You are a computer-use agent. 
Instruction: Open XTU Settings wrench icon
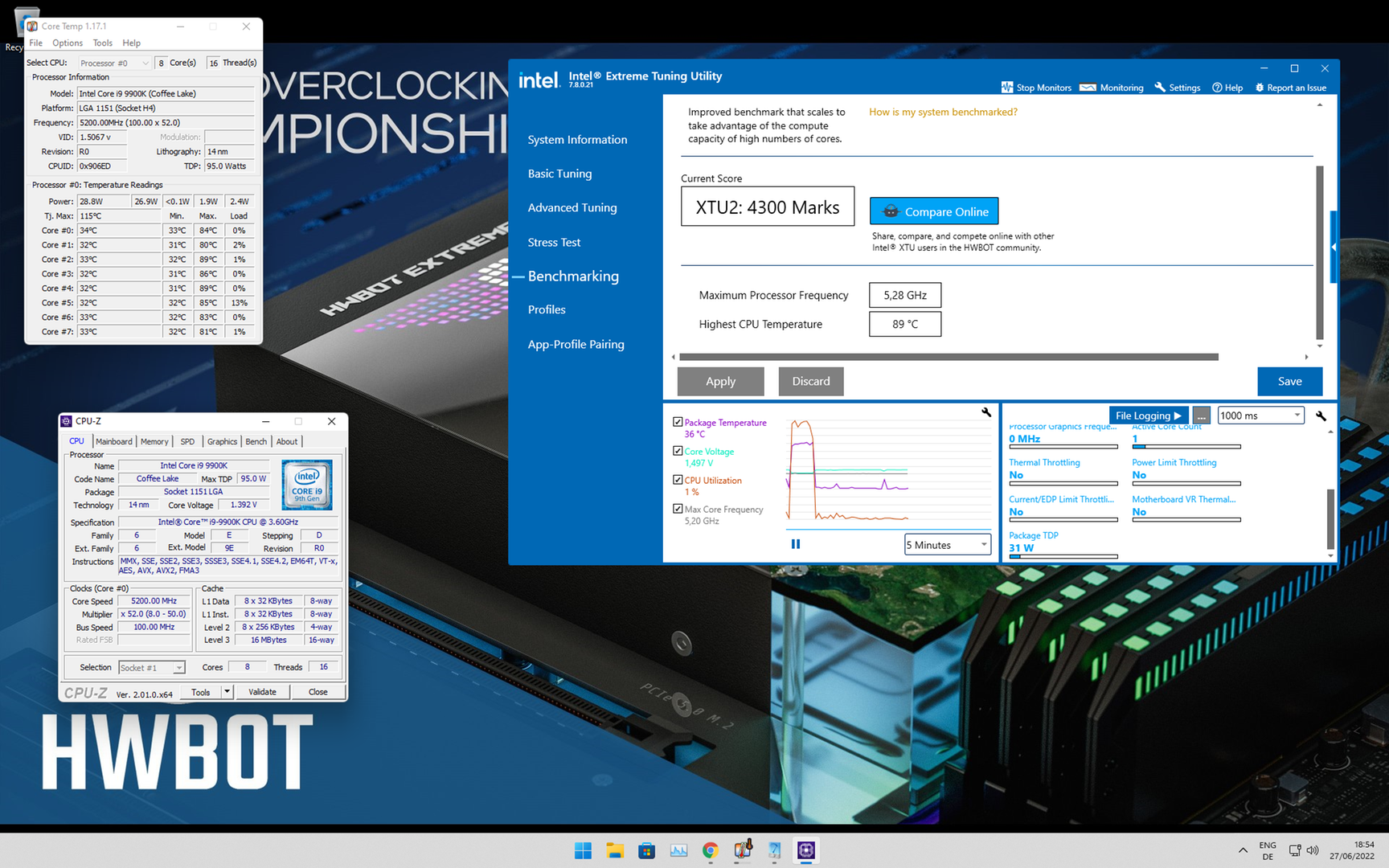tap(1160, 88)
